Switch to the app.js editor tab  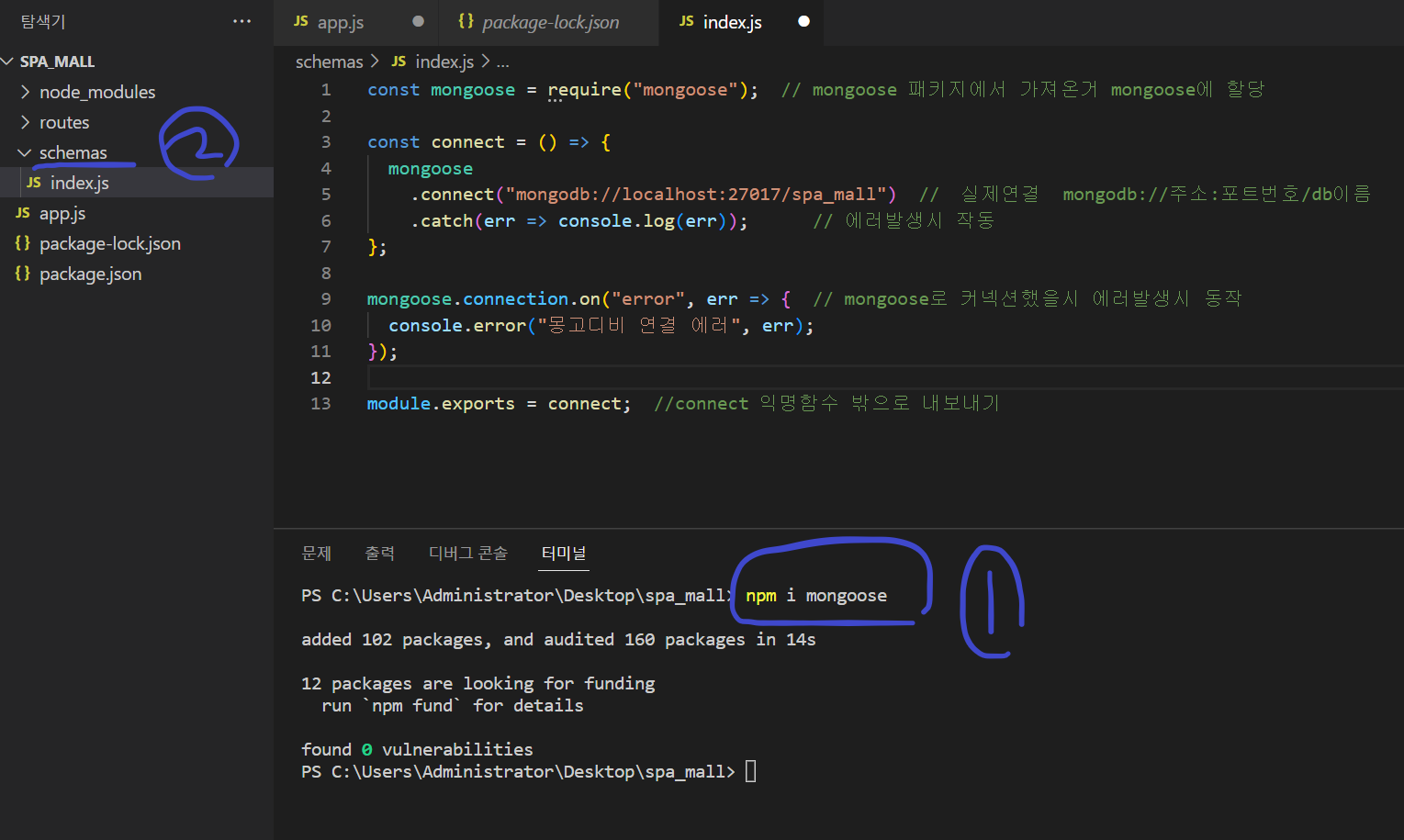341,22
